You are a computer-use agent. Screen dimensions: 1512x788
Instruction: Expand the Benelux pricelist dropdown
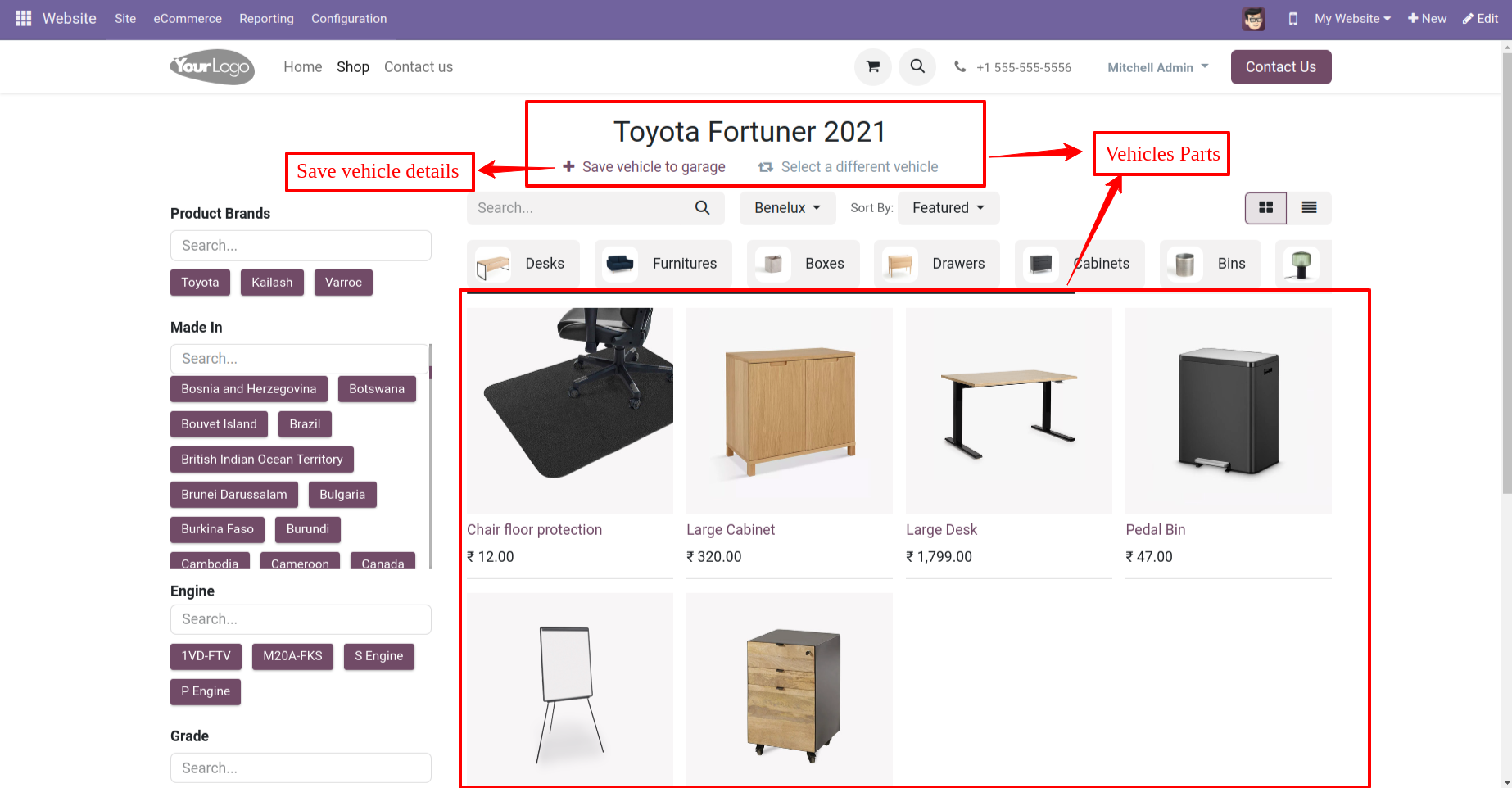tap(787, 208)
